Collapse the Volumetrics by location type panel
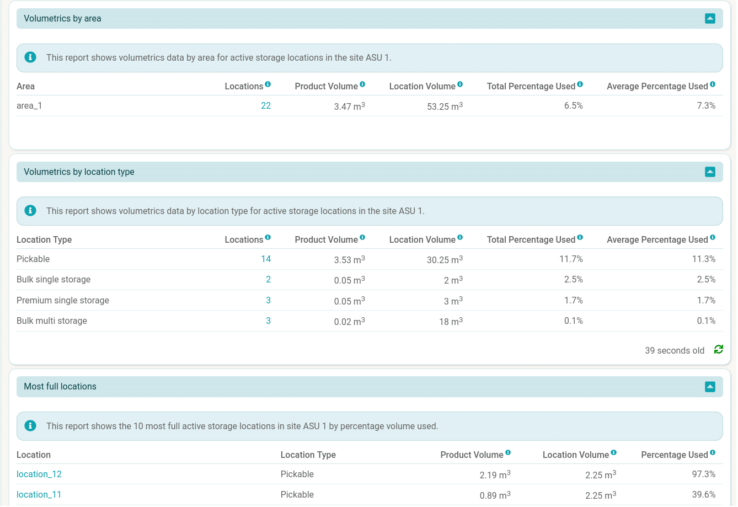 click(710, 172)
